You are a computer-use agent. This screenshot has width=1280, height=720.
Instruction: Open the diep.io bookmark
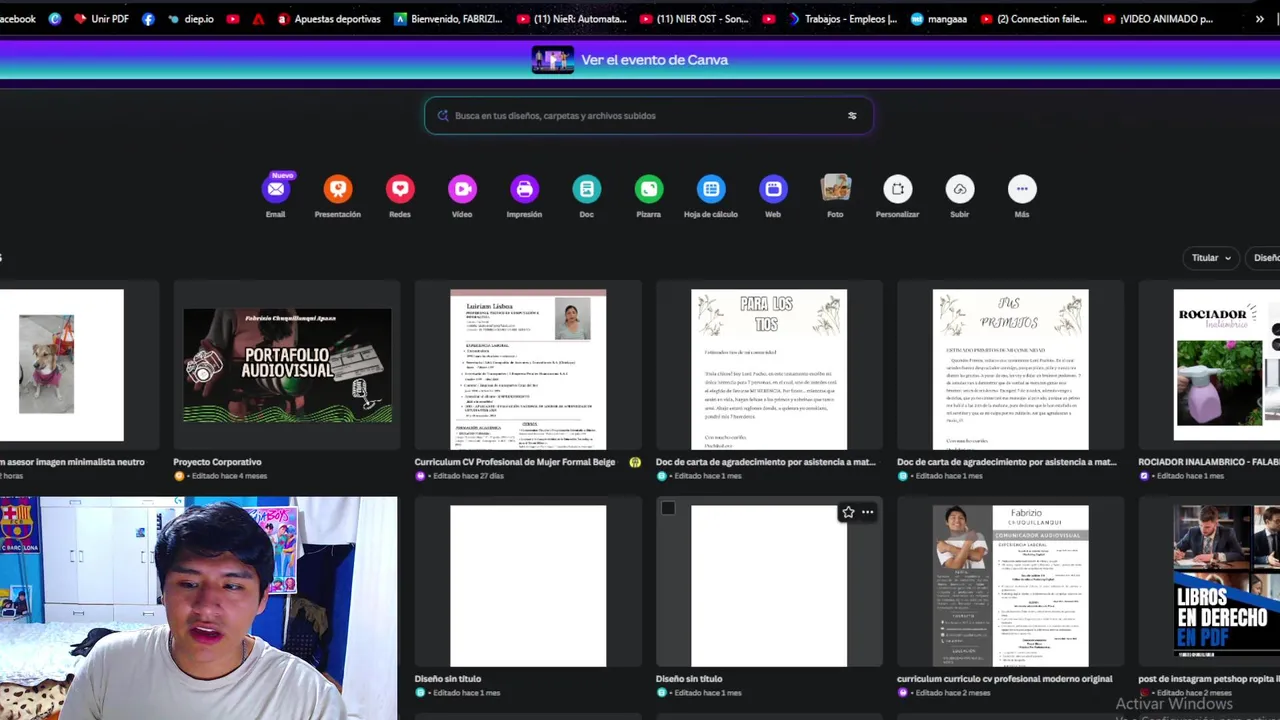(190, 19)
